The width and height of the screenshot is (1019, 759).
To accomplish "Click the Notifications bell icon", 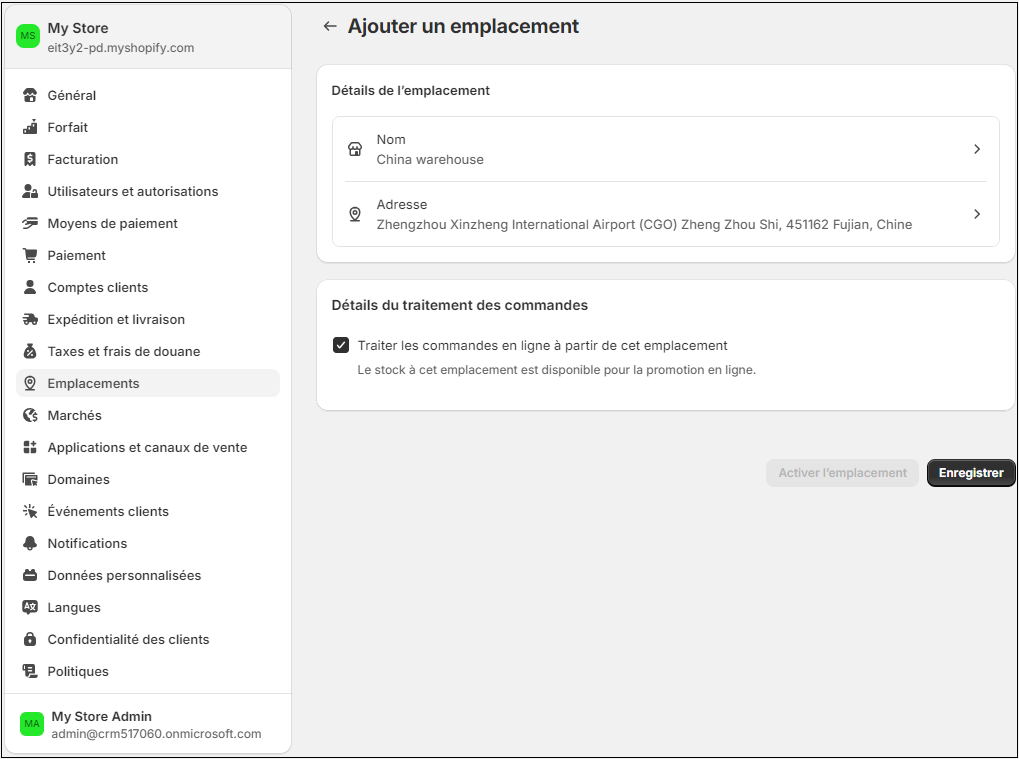I will [30, 544].
